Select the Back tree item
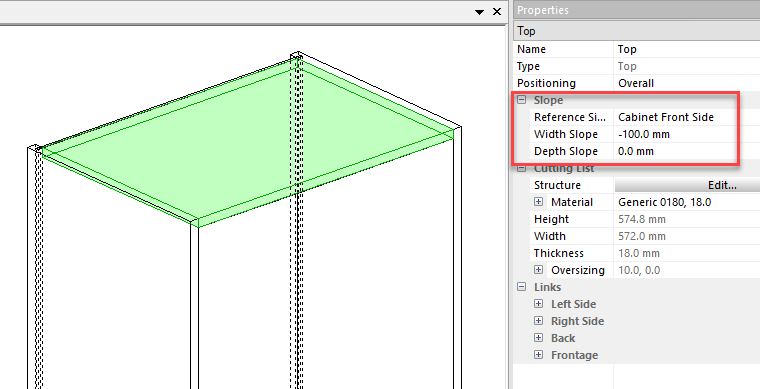760x389 pixels. (x=563, y=338)
